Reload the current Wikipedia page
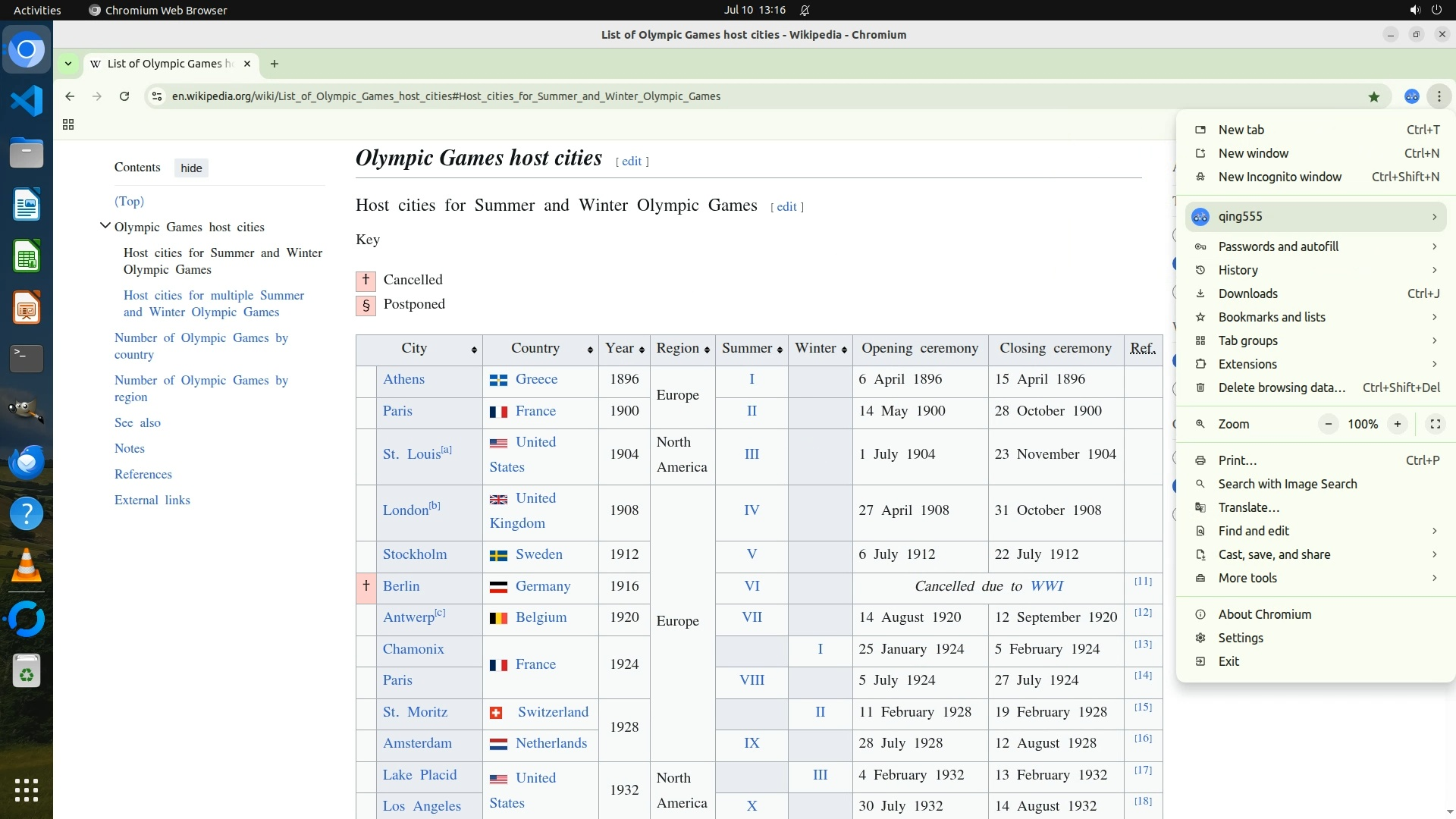 point(124,96)
